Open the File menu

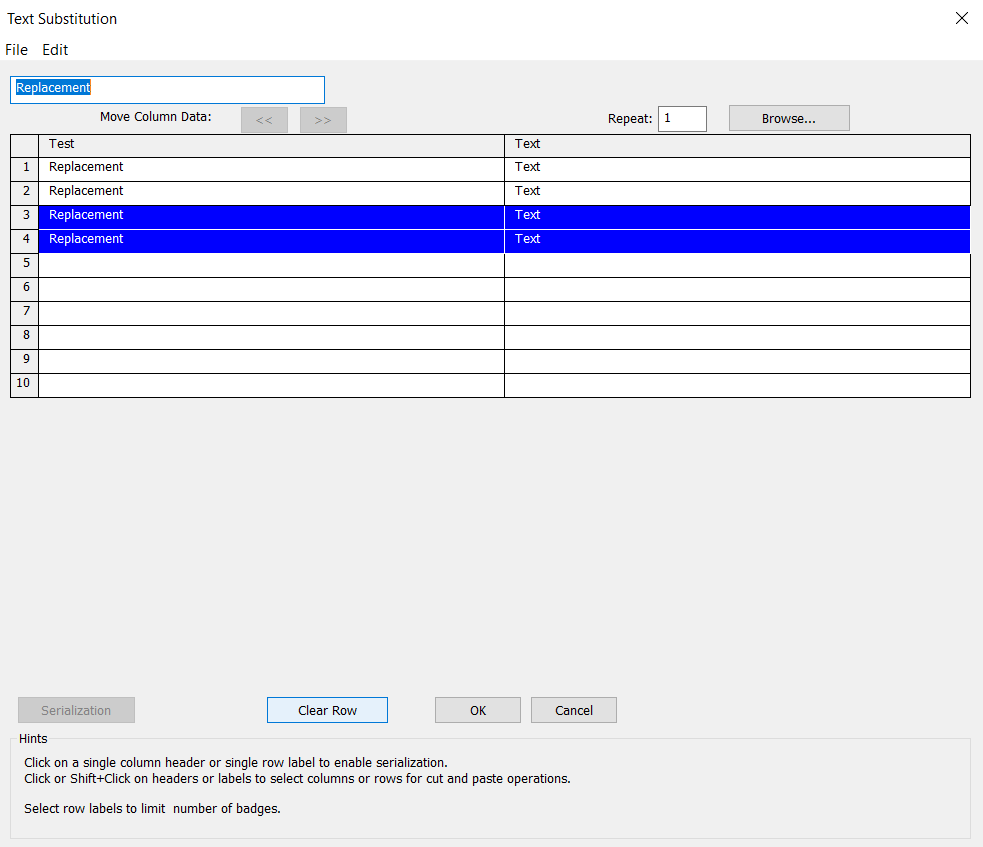point(16,50)
